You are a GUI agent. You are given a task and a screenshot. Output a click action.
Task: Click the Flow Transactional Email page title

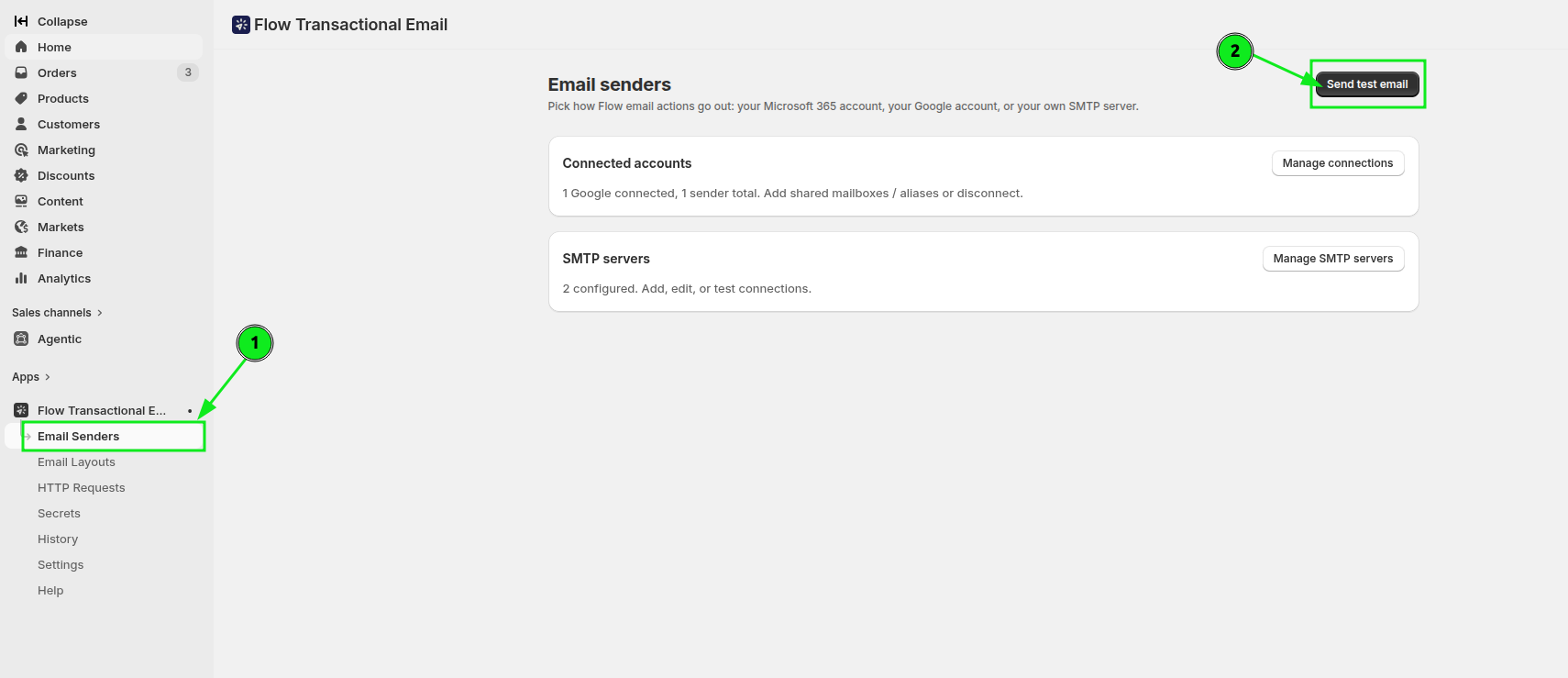(x=351, y=25)
